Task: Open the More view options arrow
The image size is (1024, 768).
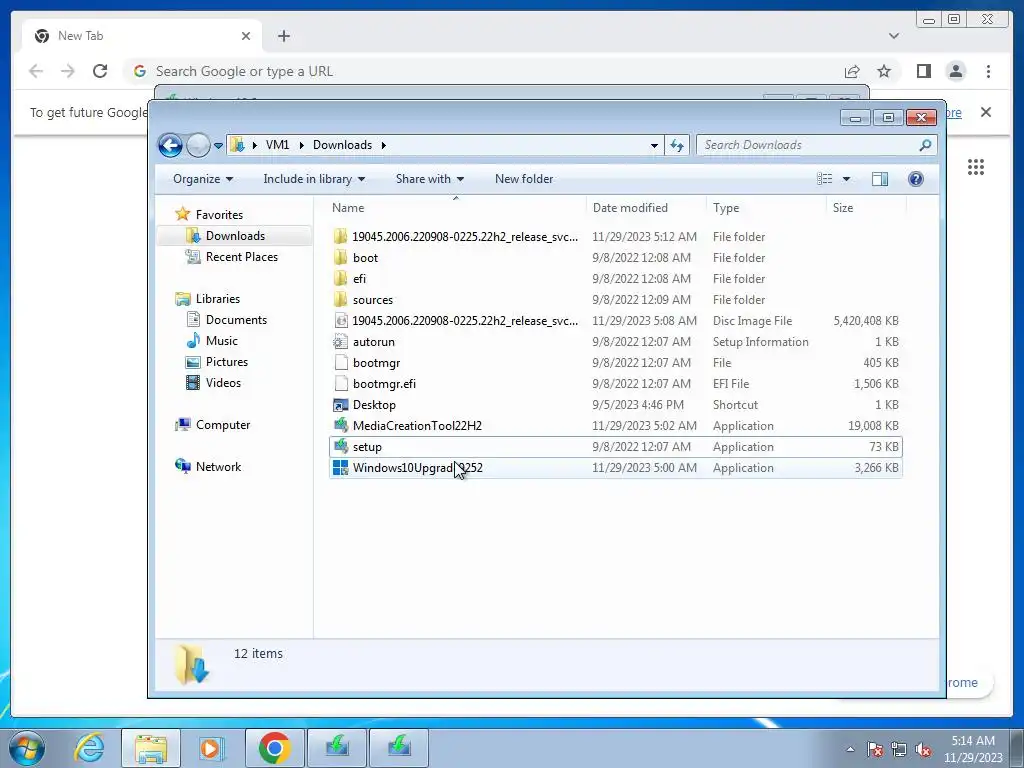Action: pos(846,179)
